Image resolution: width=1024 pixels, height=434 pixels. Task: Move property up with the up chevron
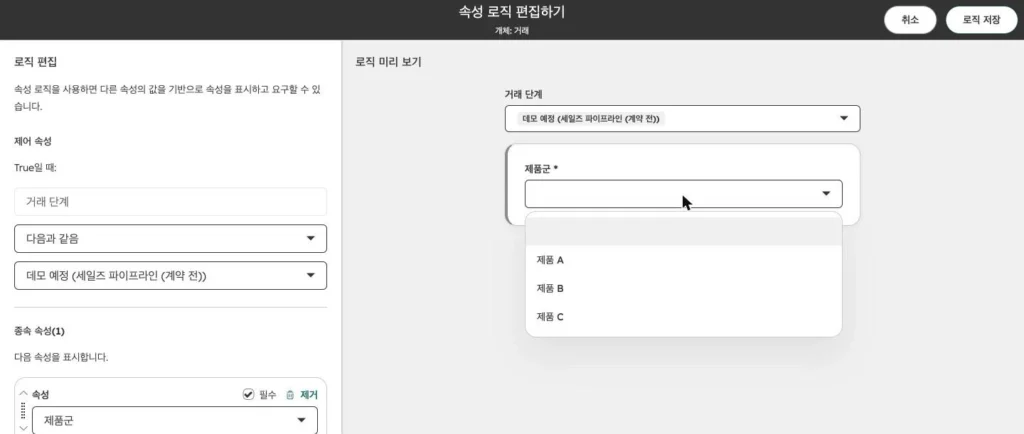point(23,394)
